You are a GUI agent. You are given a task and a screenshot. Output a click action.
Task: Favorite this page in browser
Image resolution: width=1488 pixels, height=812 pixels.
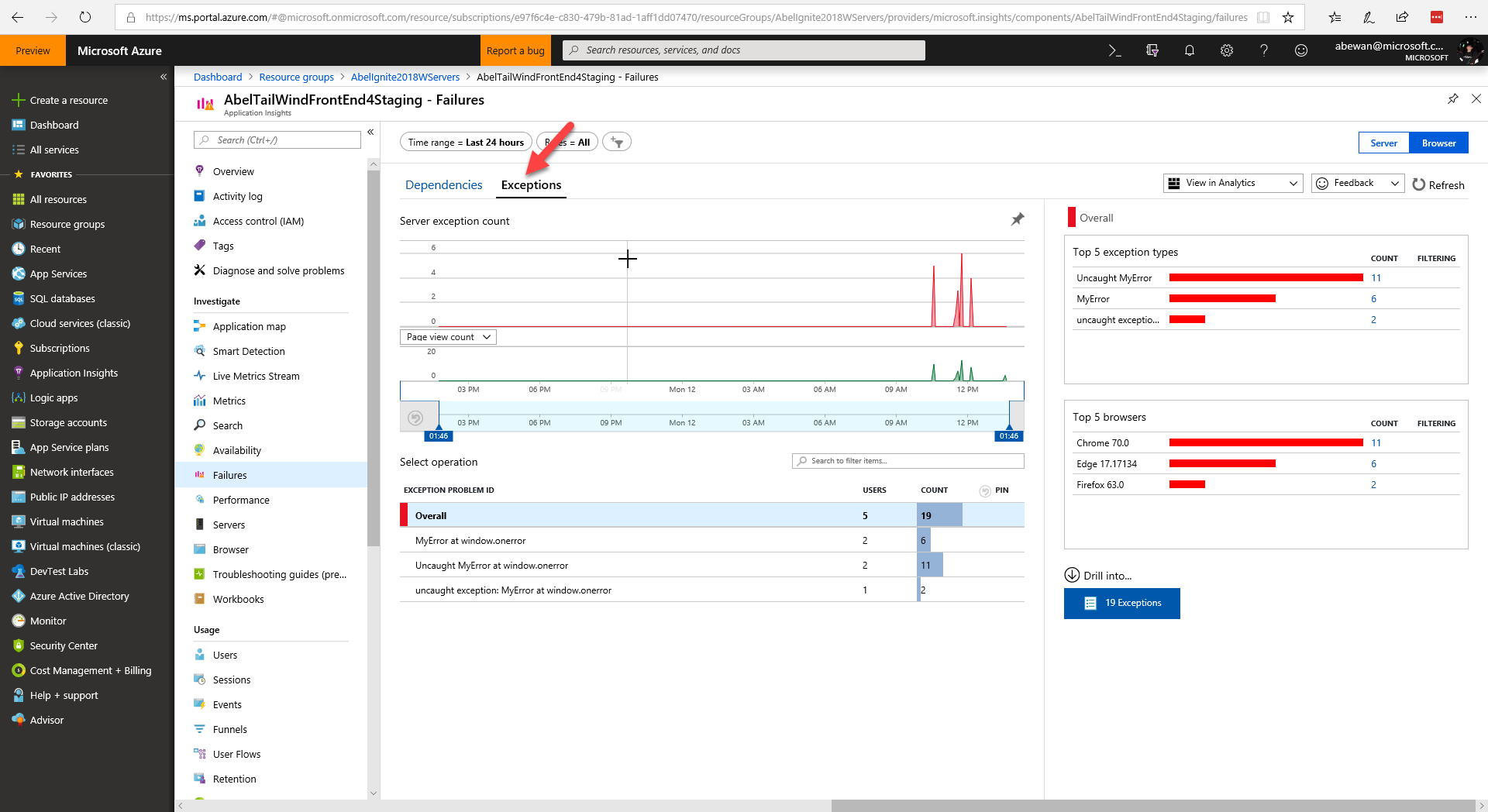1288,17
